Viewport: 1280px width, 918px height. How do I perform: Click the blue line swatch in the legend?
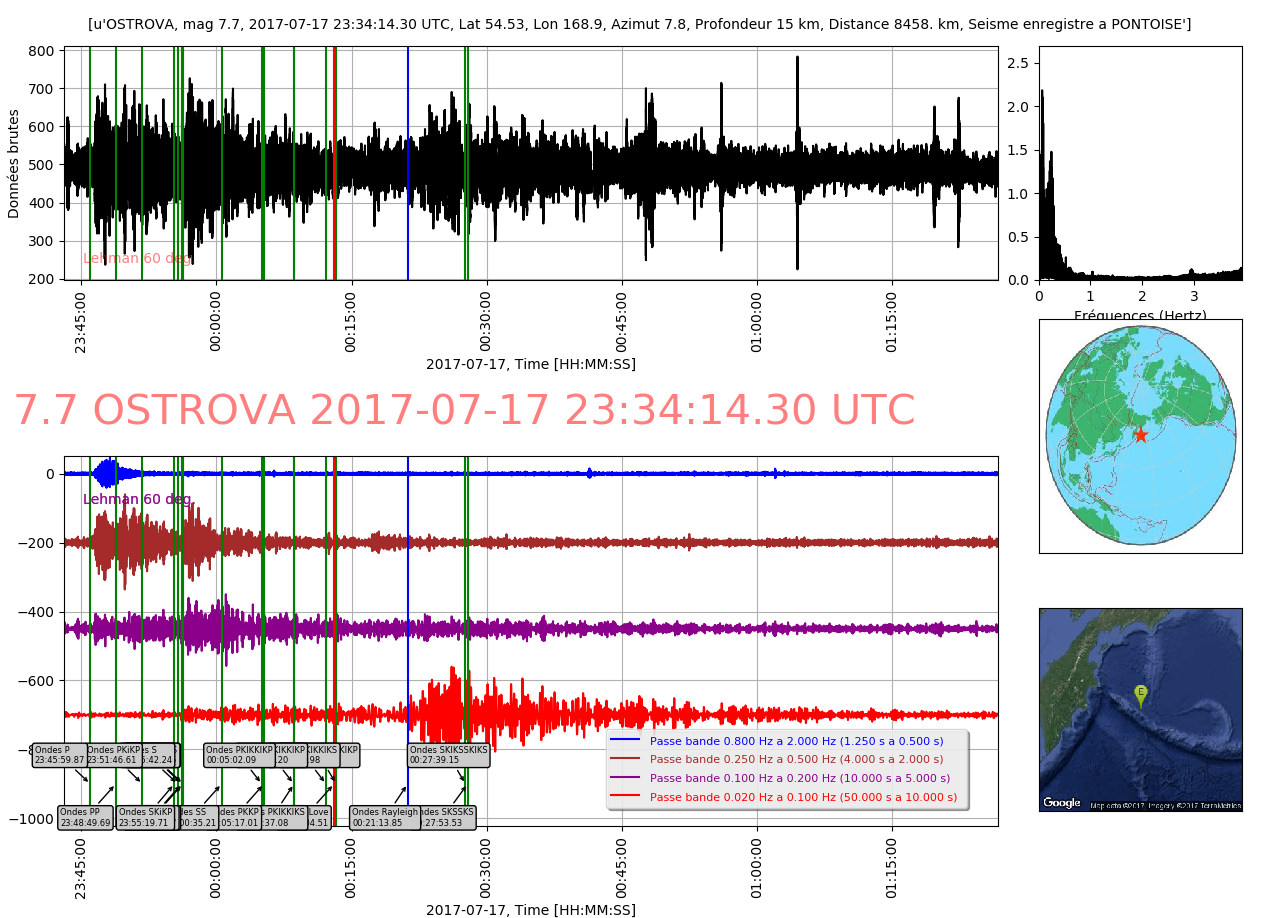[x=626, y=741]
